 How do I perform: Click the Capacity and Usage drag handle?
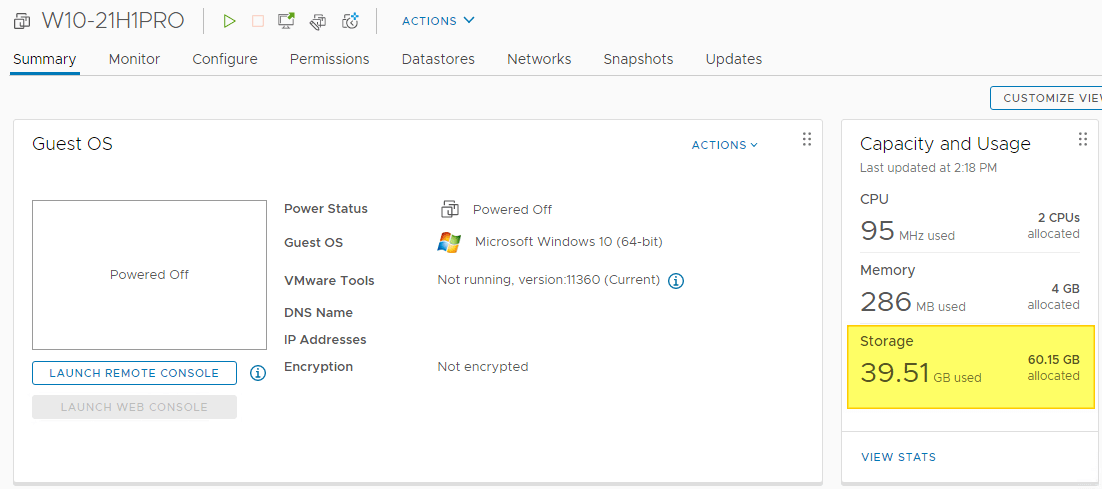pos(1082,140)
